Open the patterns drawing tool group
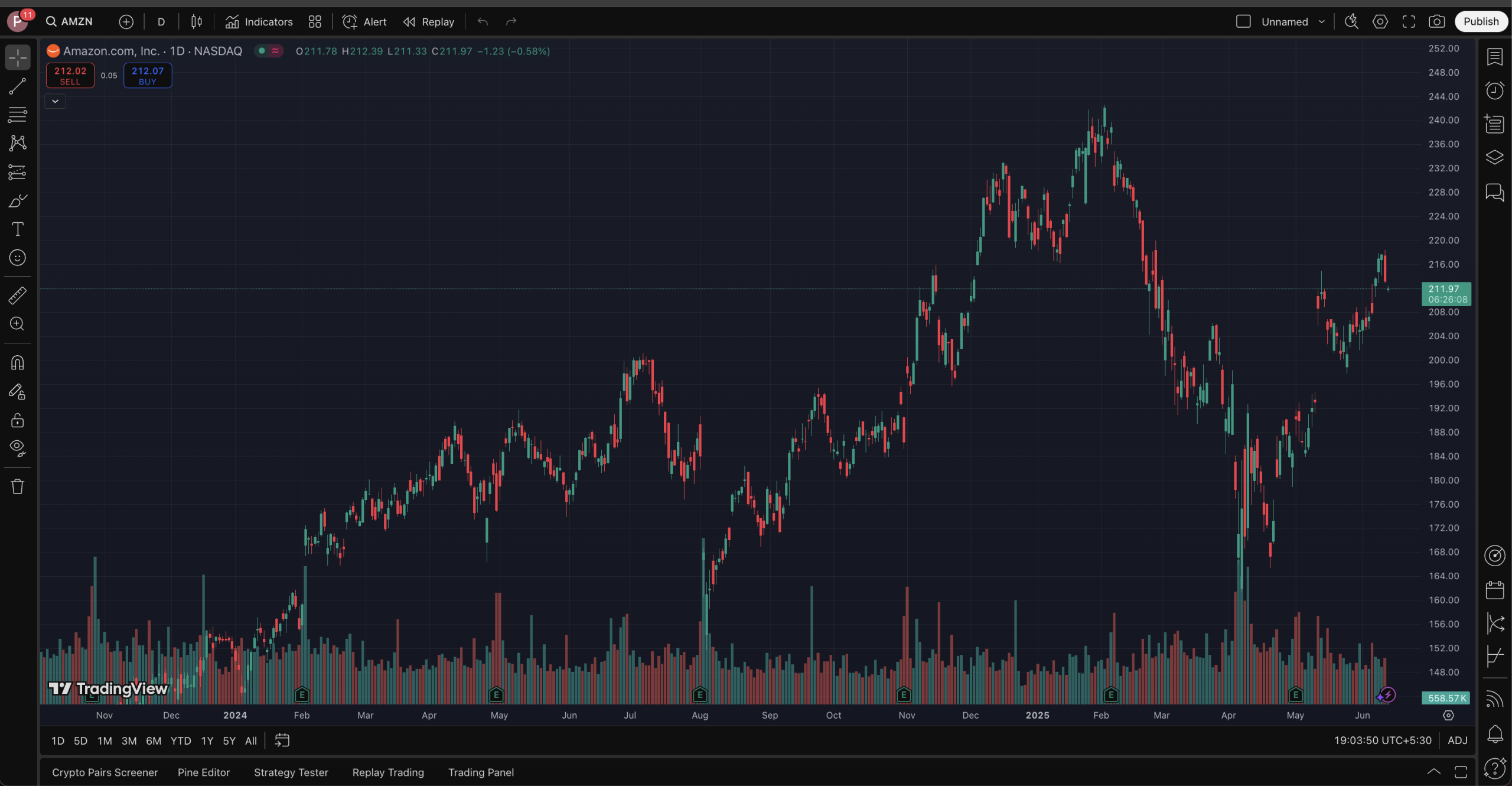The height and width of the screenshot is (786, 1512). 18,143
